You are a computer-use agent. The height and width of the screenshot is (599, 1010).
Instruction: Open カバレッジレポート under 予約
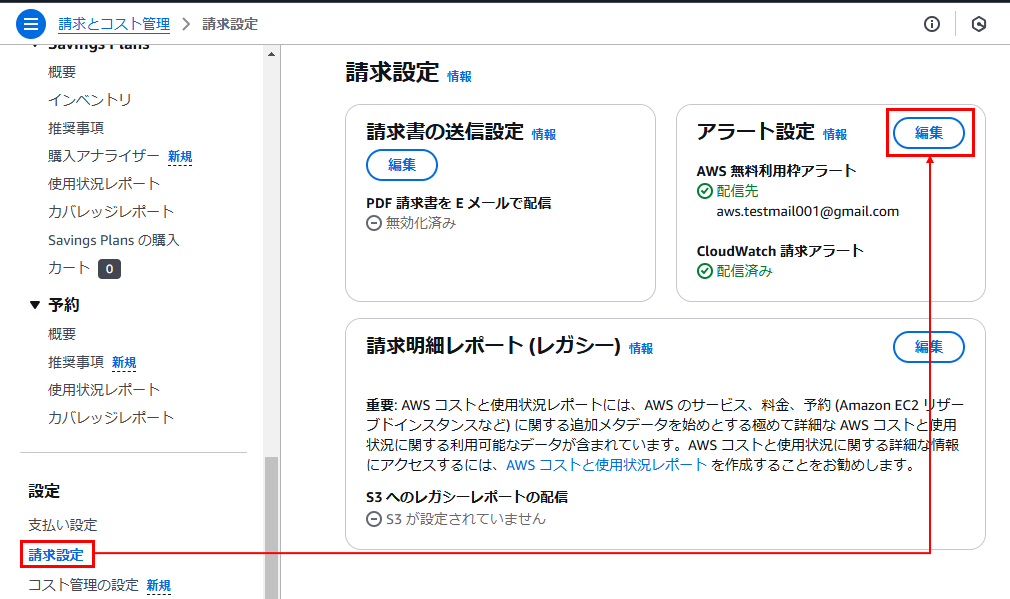tap(111, 417)
